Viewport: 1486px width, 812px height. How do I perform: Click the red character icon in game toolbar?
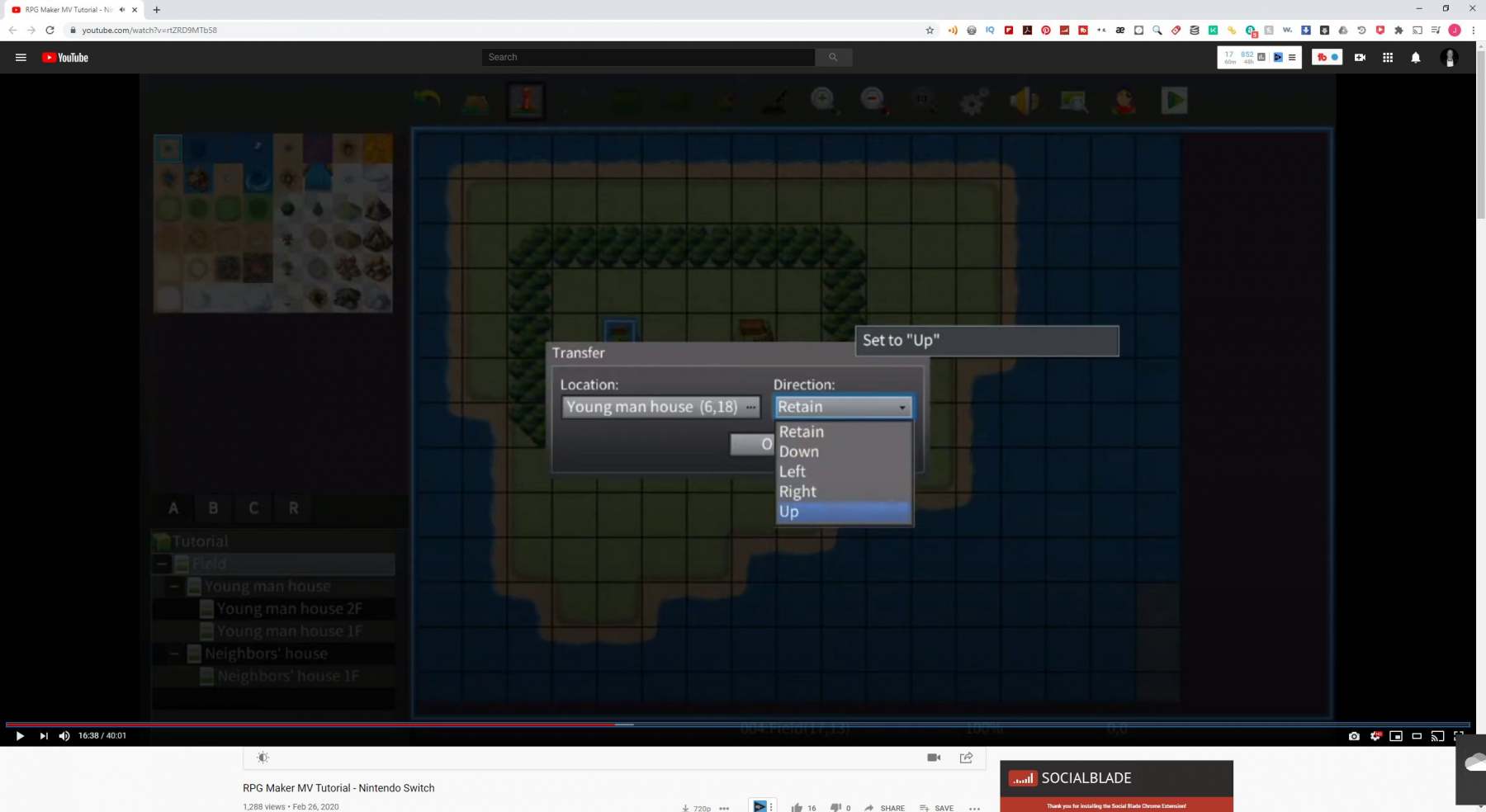click(1124, 101)
